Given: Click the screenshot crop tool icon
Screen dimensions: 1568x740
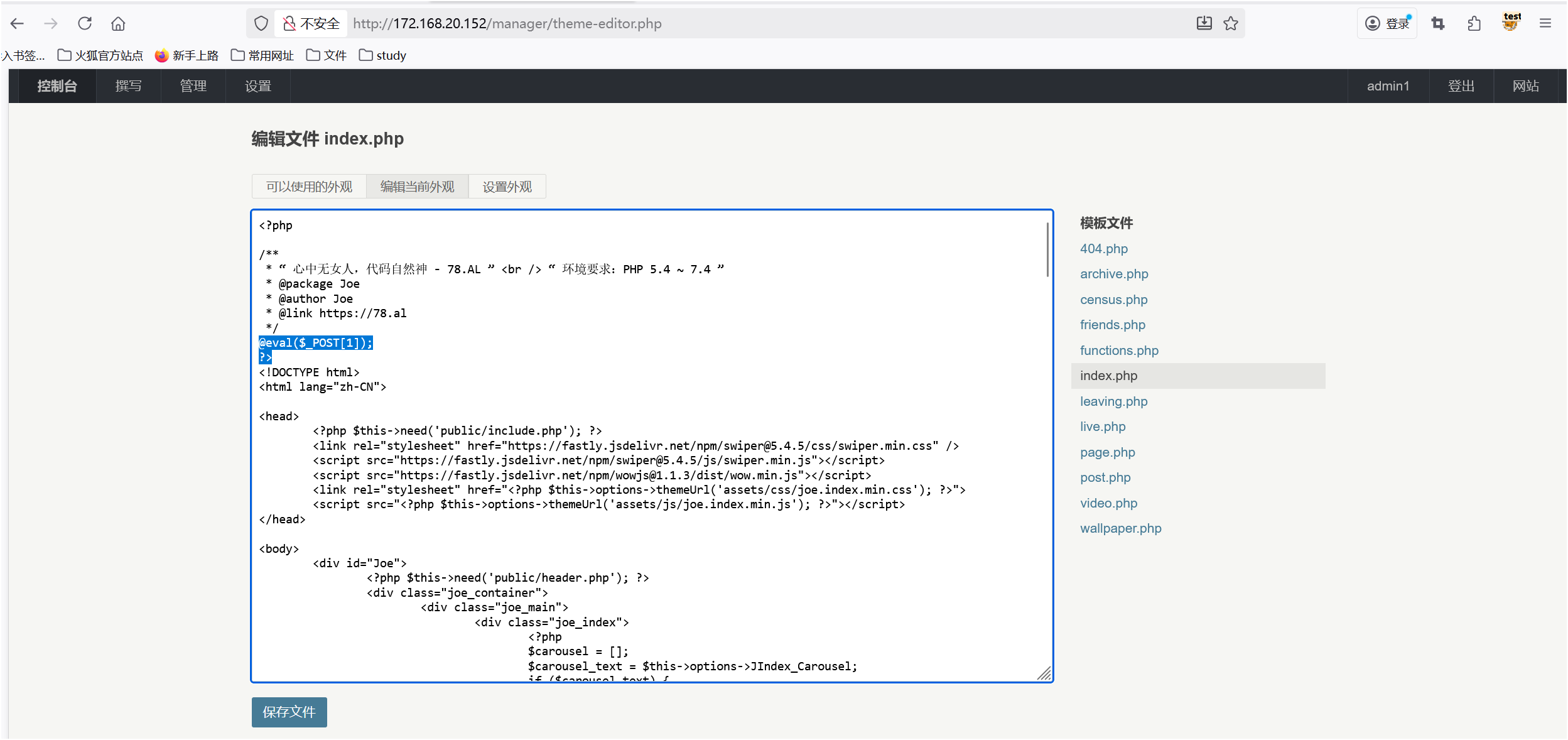Looking at the screenshot, I should pos(1438,24).
